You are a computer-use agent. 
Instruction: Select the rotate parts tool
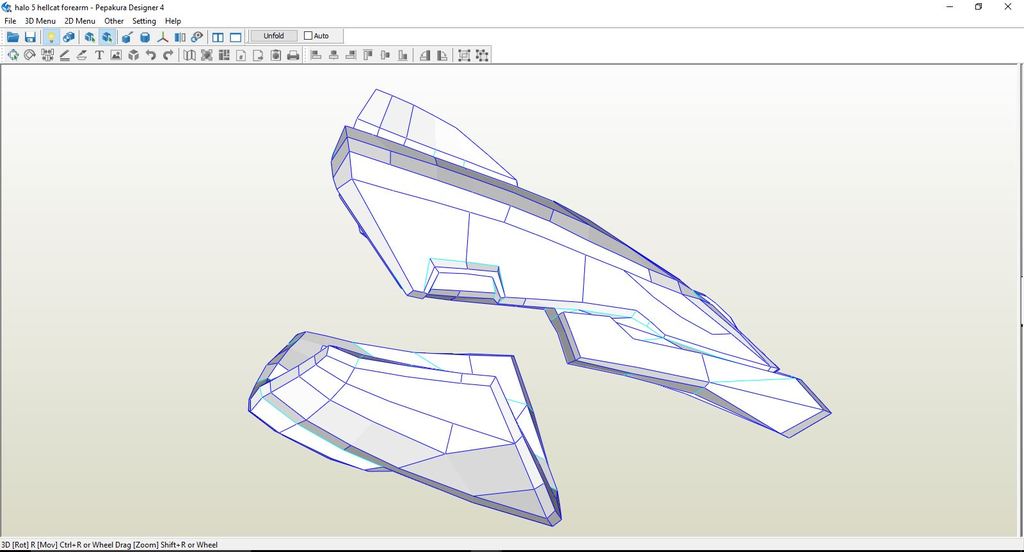[x=29, y=56]
